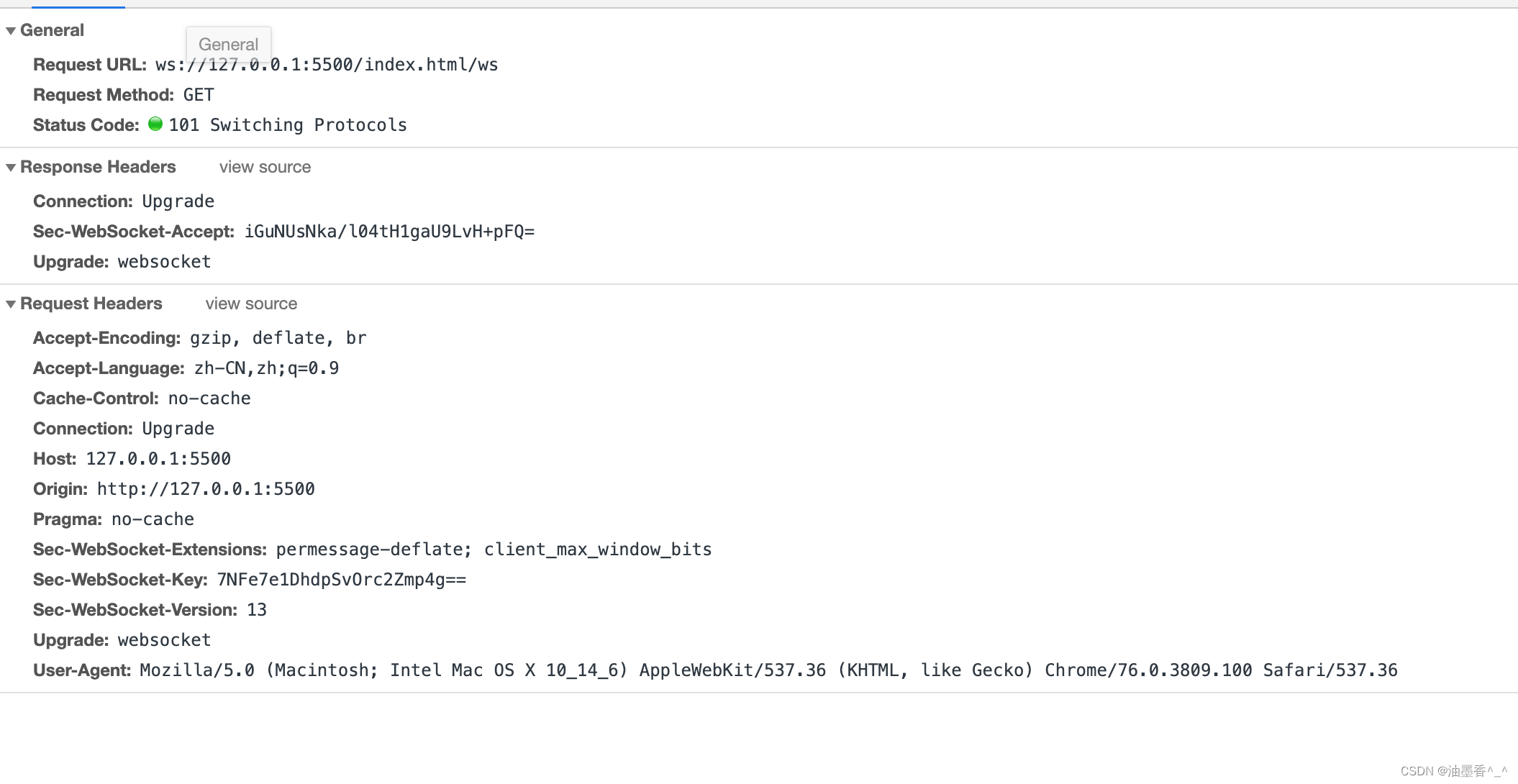Select the Accept-Encoding header line

[199, 337]
